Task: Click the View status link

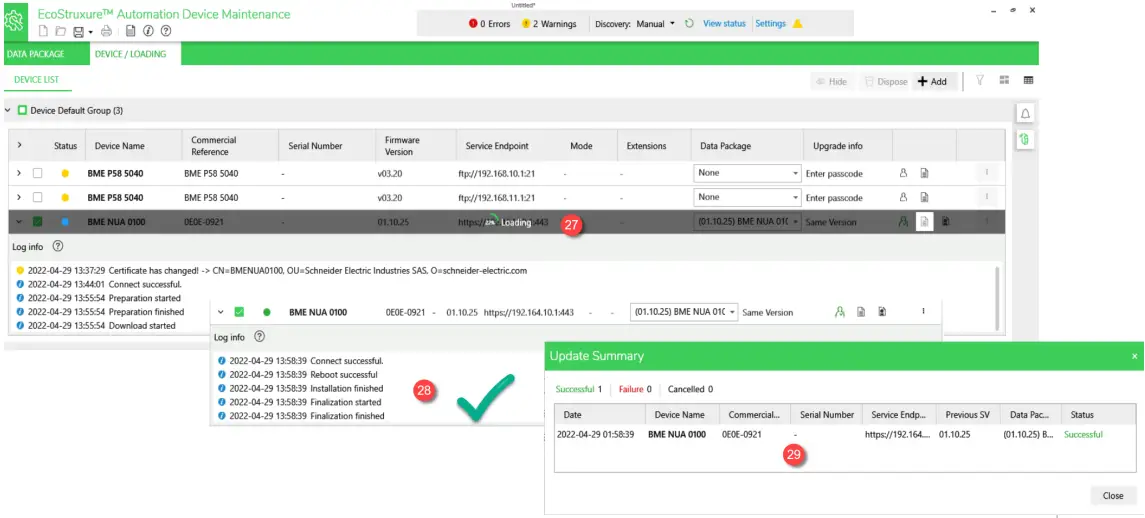Action: [x=724, y=23]
